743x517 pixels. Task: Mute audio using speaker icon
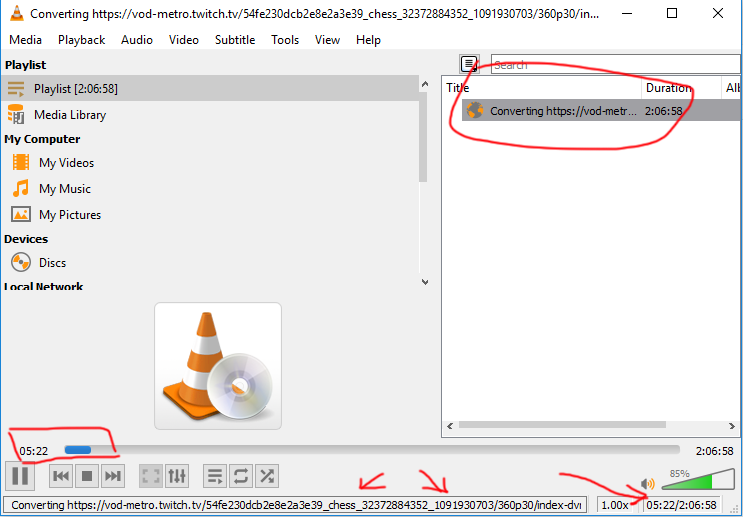(x=648, y=481)
